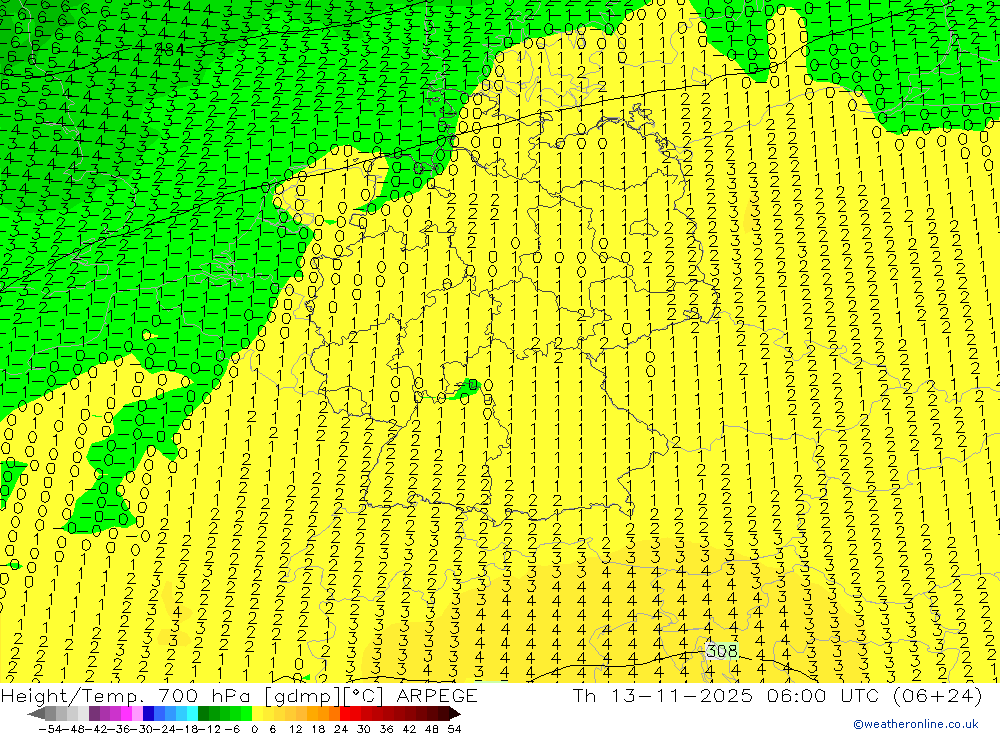Select the darkest green swatch above -12 in legend
The width and height of the screenshot is (1000, 733).
203,714
